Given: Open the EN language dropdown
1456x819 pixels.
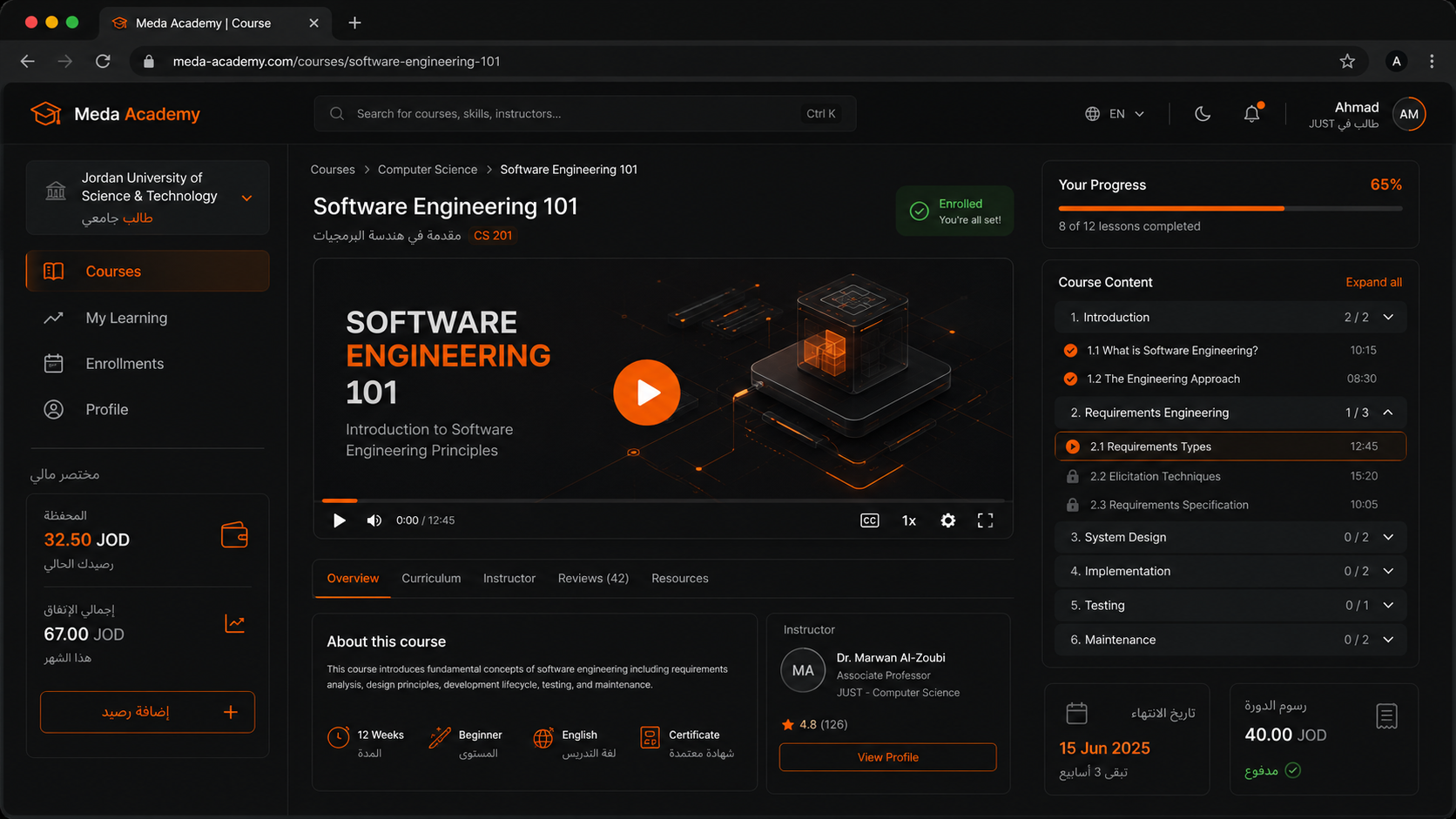Looking at the screenshot, I should click(1115, 114).
